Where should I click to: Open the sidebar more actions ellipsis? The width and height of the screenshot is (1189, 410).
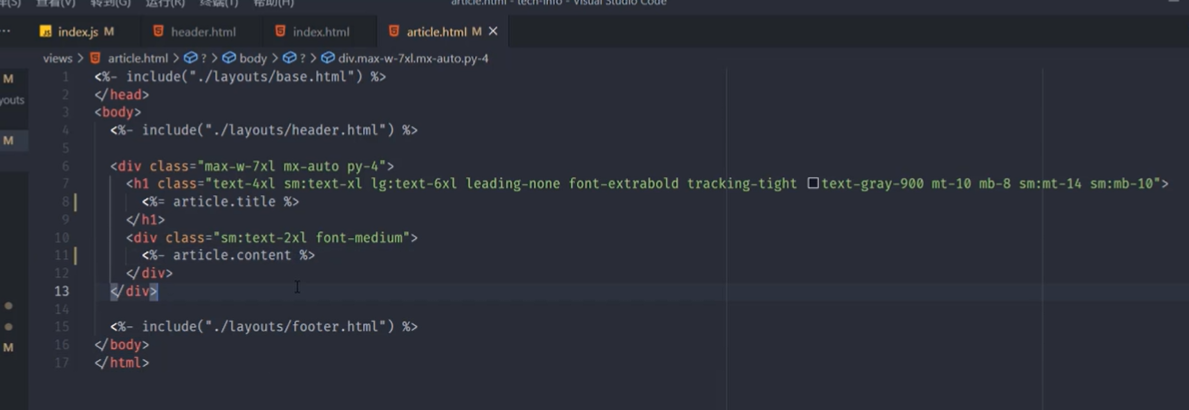click(6, 32)
